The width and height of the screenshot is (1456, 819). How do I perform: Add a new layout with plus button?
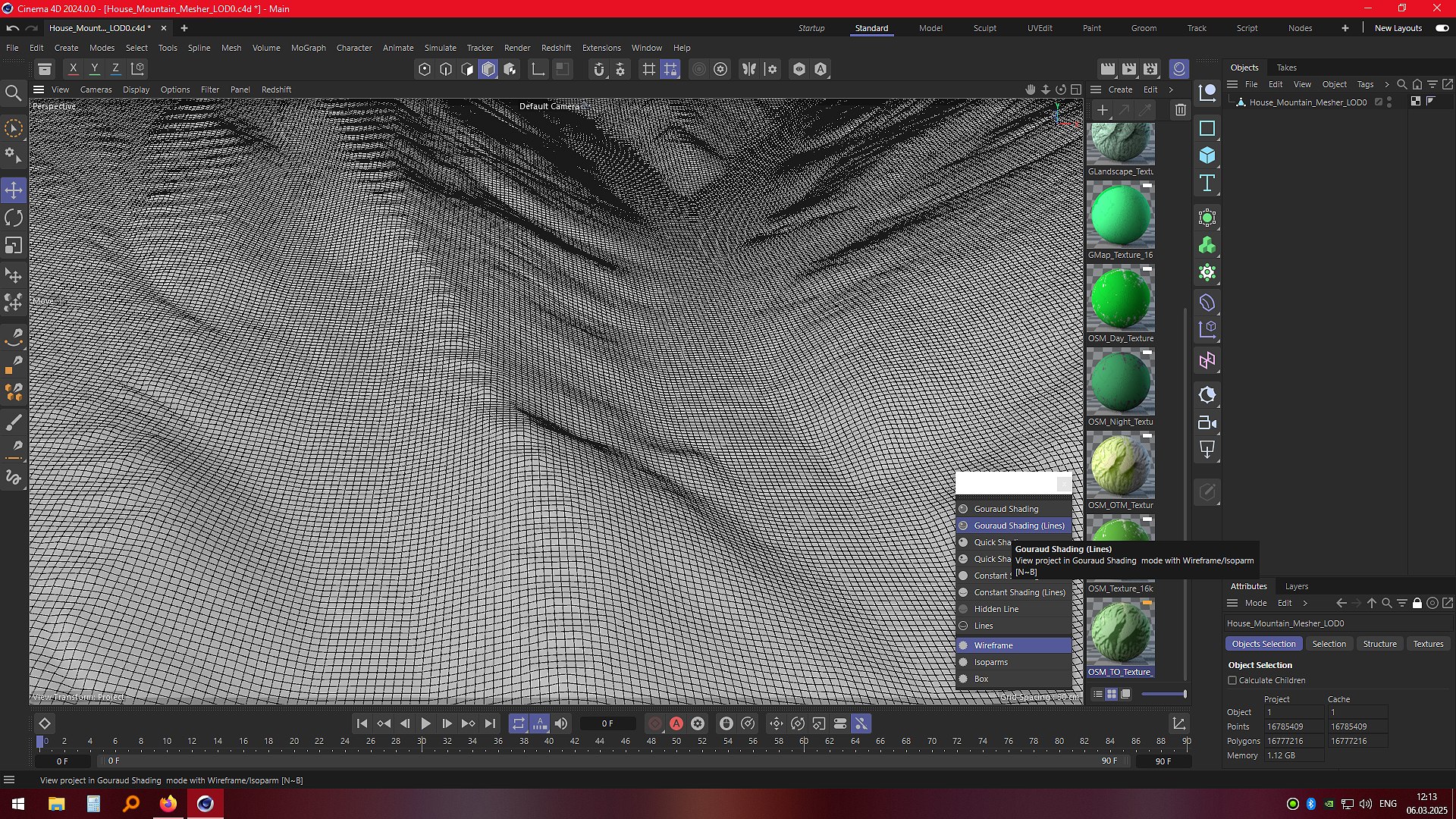point(1345,28)
